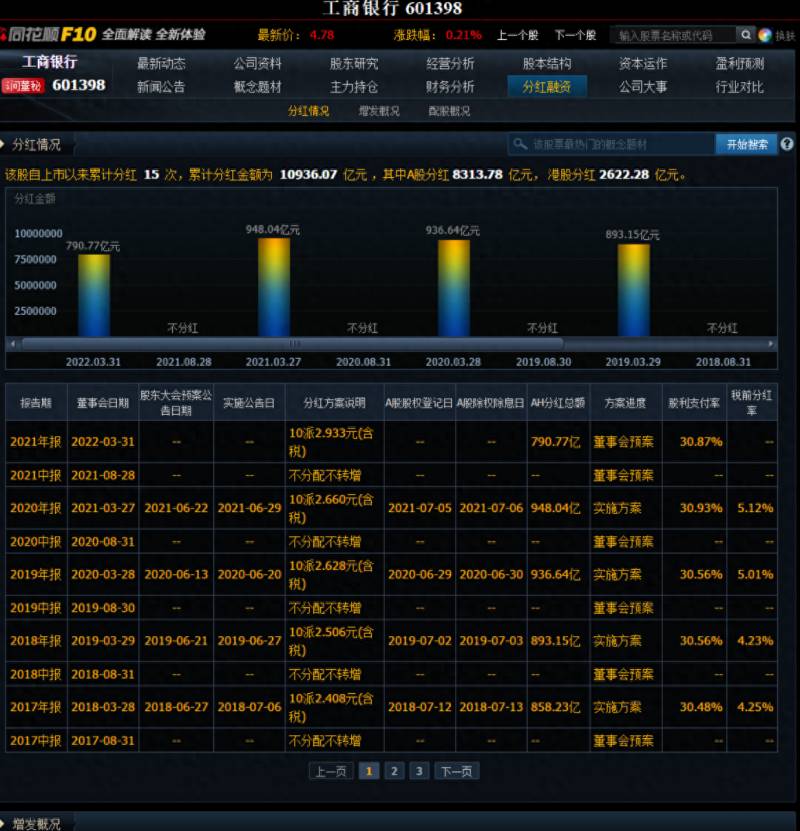800x831 pixels.
Task: Click the stock name or code input field
Action: coord(673,36)
